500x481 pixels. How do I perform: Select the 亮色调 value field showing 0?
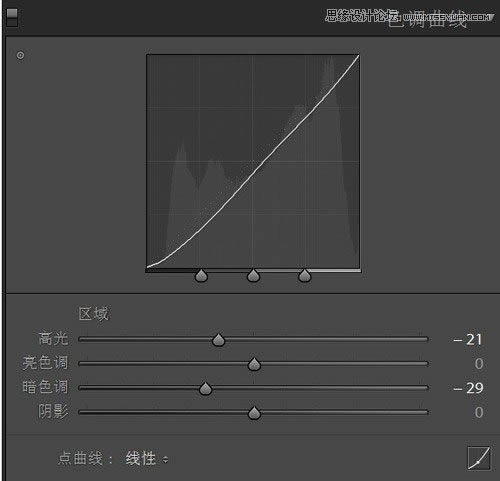click(479, 364)
